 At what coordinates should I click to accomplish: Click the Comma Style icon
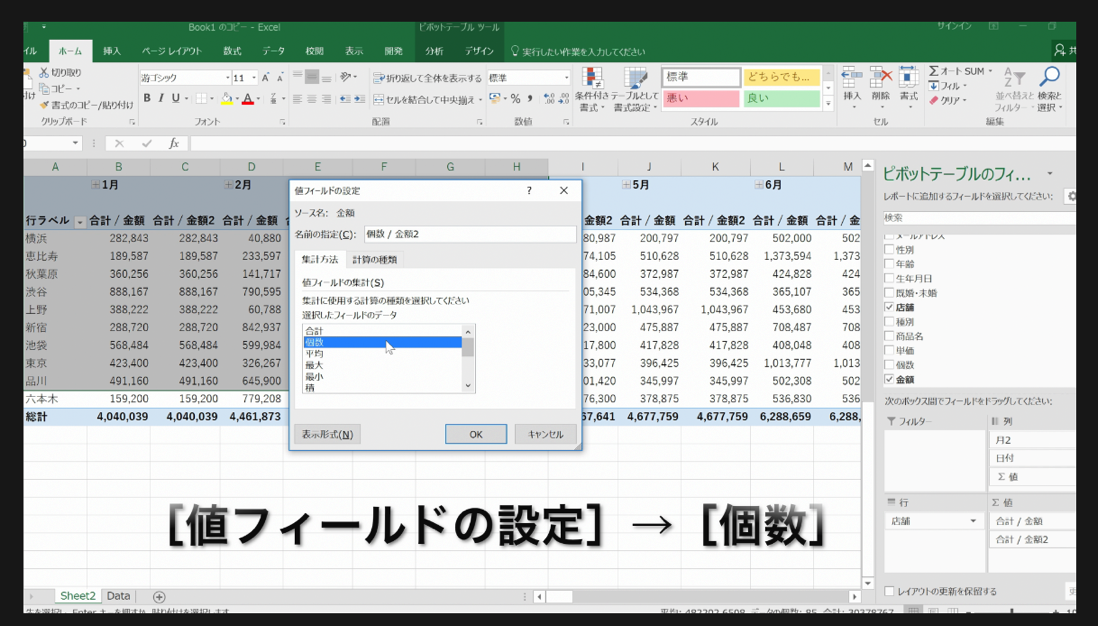point(530,99)
